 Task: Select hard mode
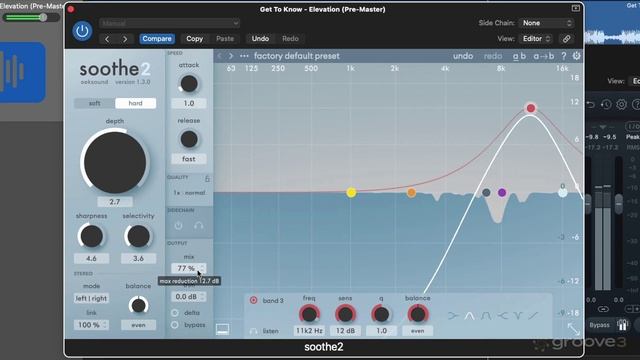pyautogui.click(x=136, y=103)
